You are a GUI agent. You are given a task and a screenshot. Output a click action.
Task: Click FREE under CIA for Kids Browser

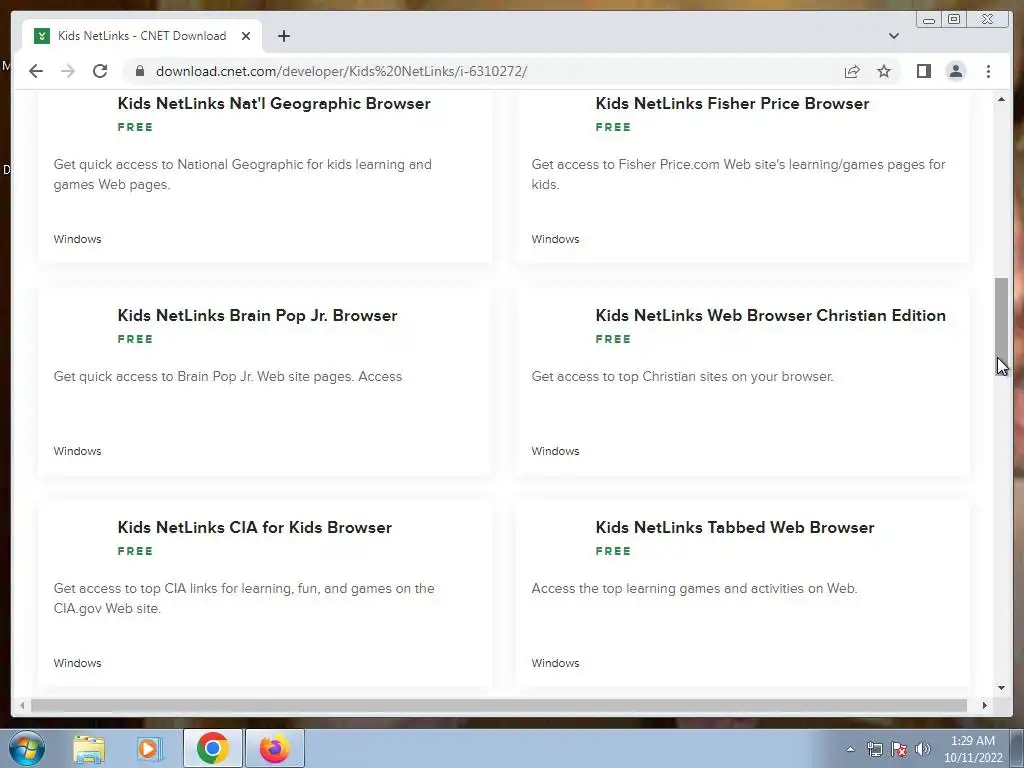[135, 551]
